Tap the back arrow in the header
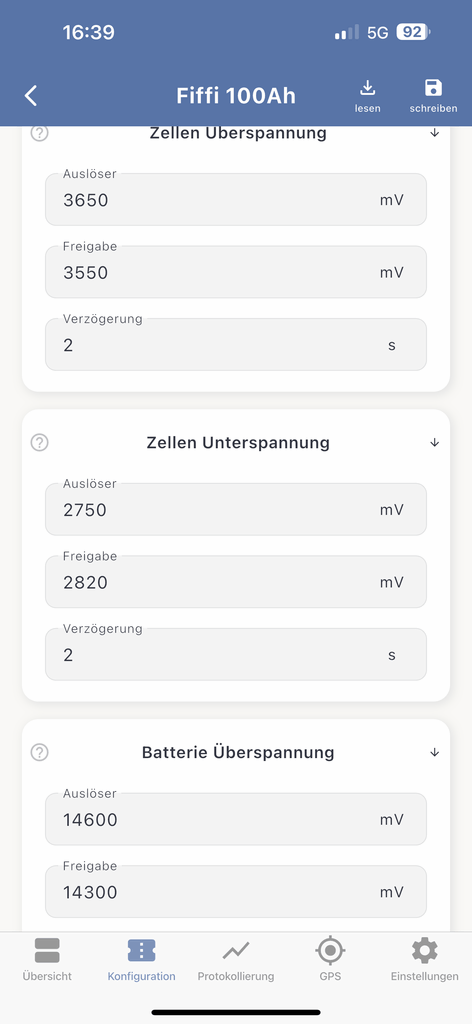 click(31, 96)
